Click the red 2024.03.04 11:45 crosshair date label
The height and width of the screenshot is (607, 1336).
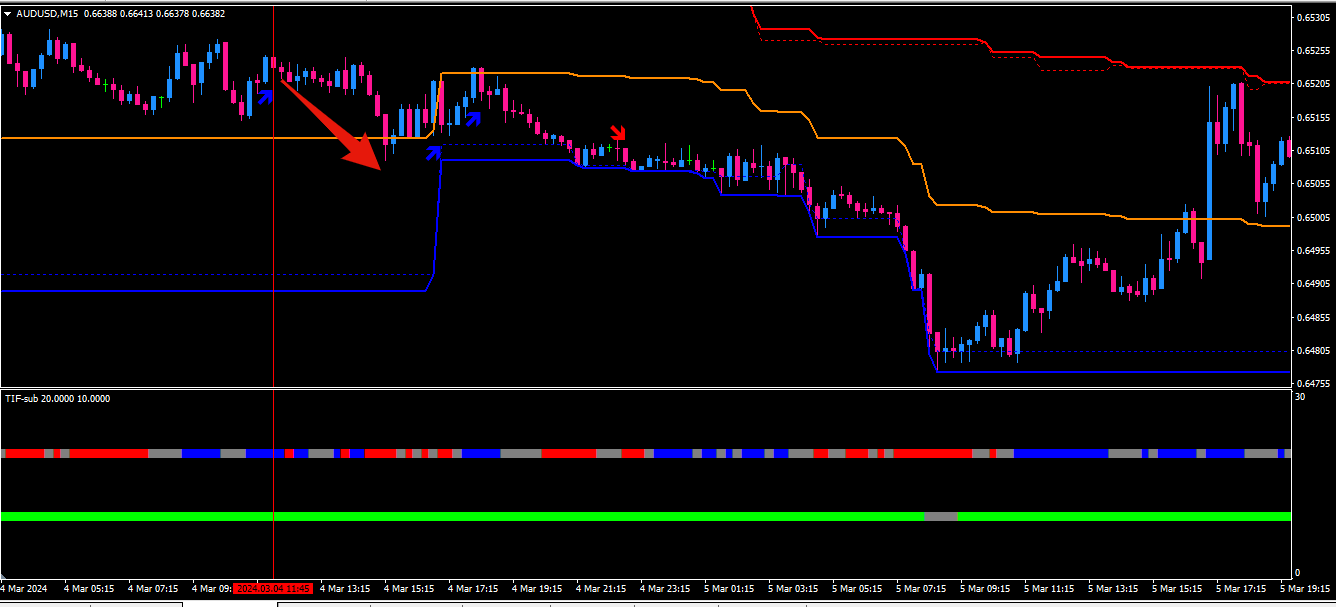273,588
